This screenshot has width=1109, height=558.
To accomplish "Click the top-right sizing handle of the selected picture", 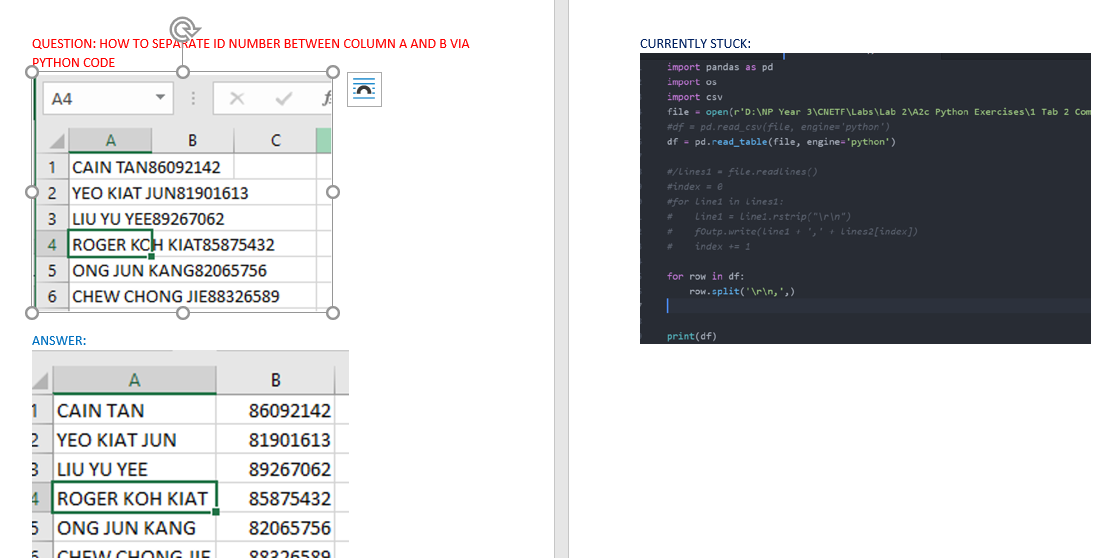I will (333, 72).
